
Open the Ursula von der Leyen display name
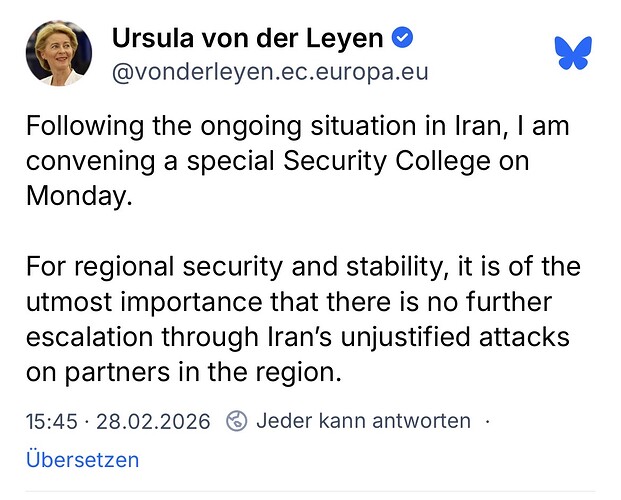[248, 40]
